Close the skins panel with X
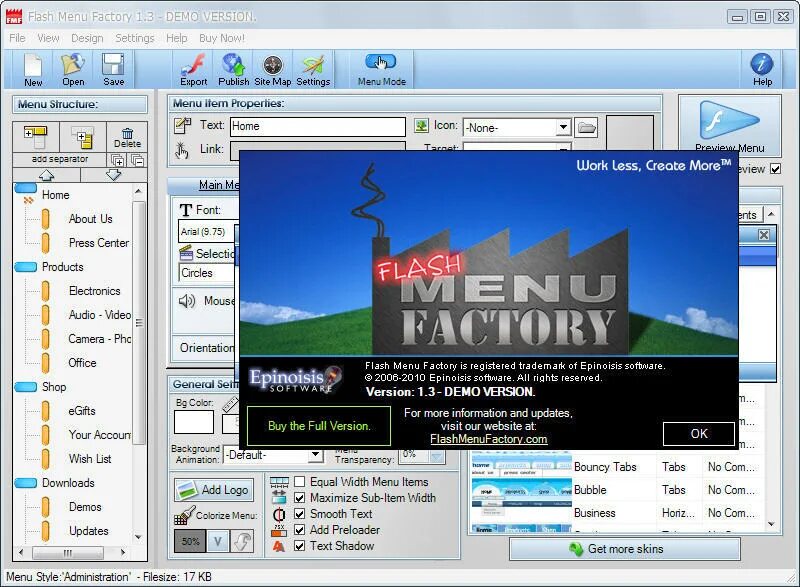Image resolution: width=800 pixels, height=587 pixels. [763, 235]
